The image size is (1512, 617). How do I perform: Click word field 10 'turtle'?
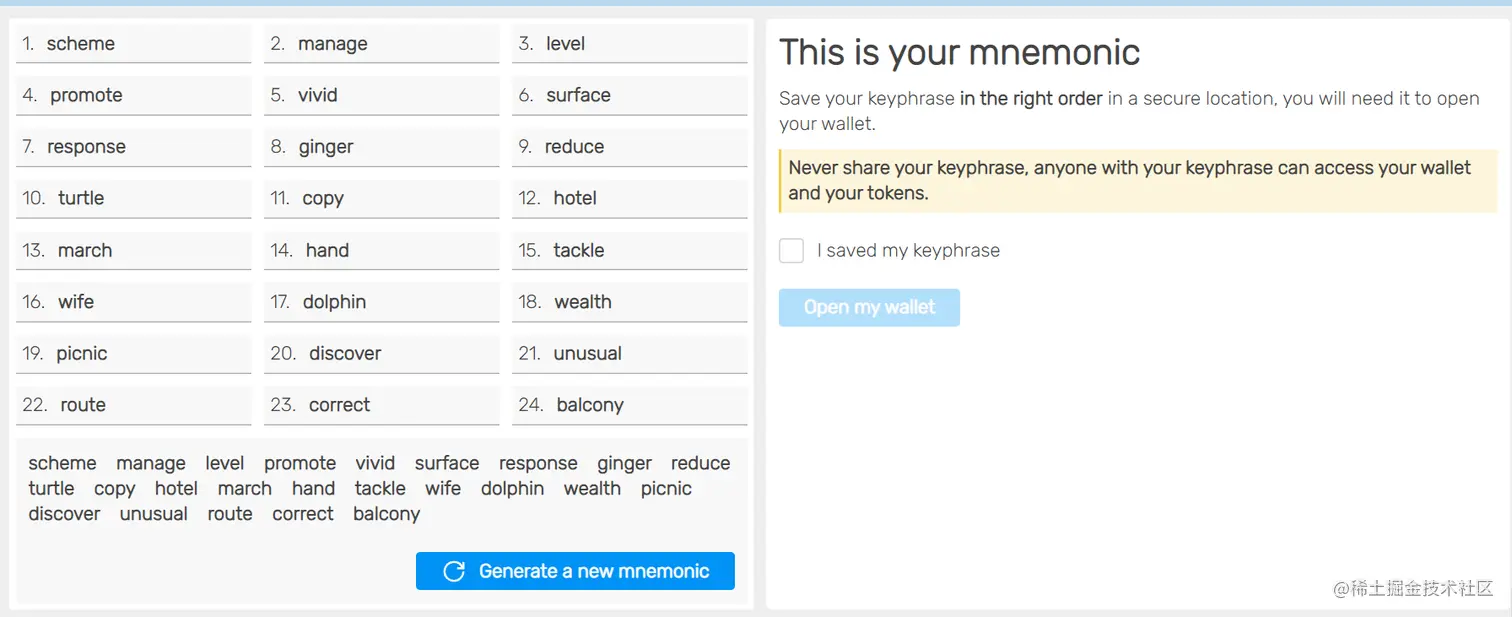coord(133,199)
